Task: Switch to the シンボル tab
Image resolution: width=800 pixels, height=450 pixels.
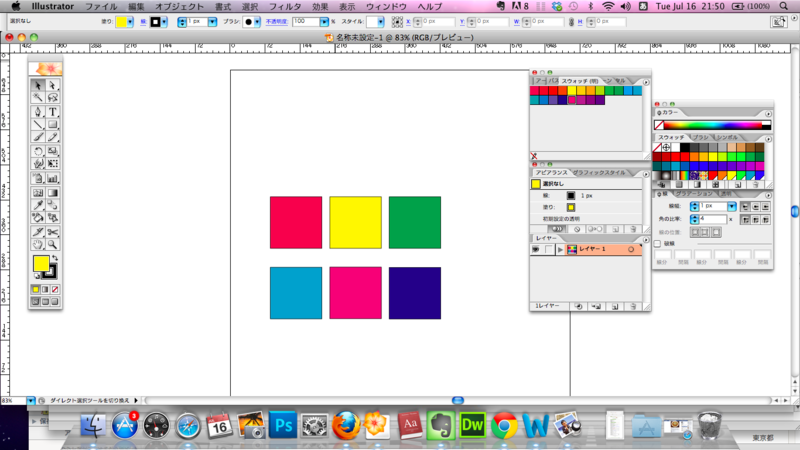Action: pyautogui.click(x=727, y=137)
